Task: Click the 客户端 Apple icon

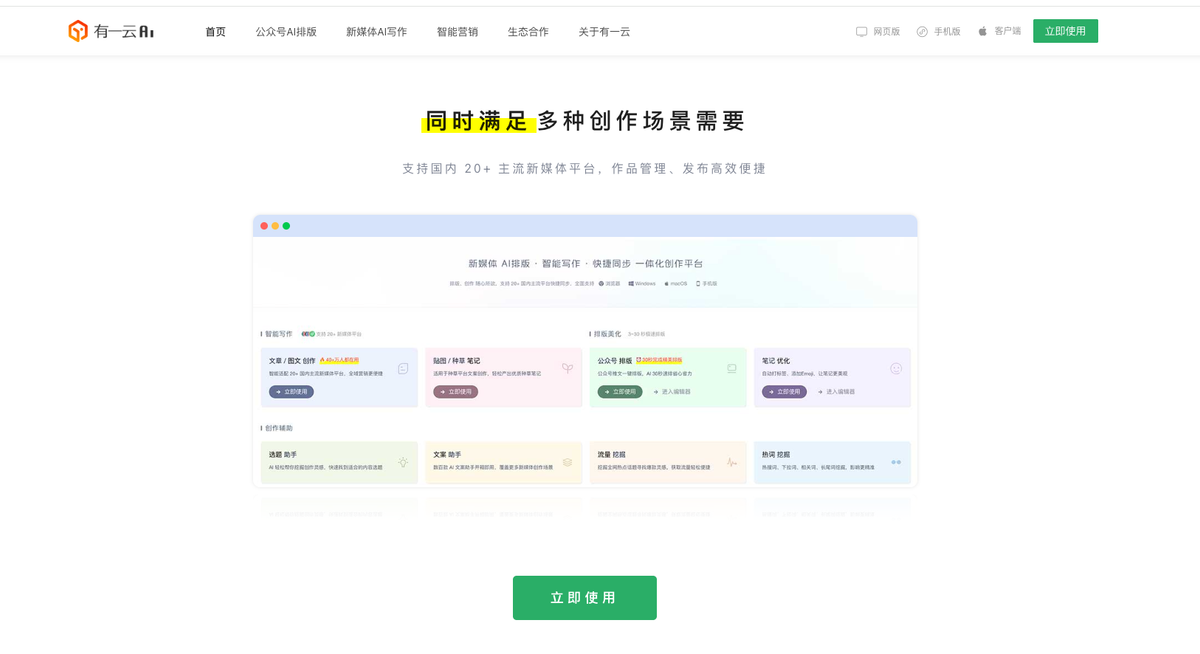Action: click(x=983, y=31)
